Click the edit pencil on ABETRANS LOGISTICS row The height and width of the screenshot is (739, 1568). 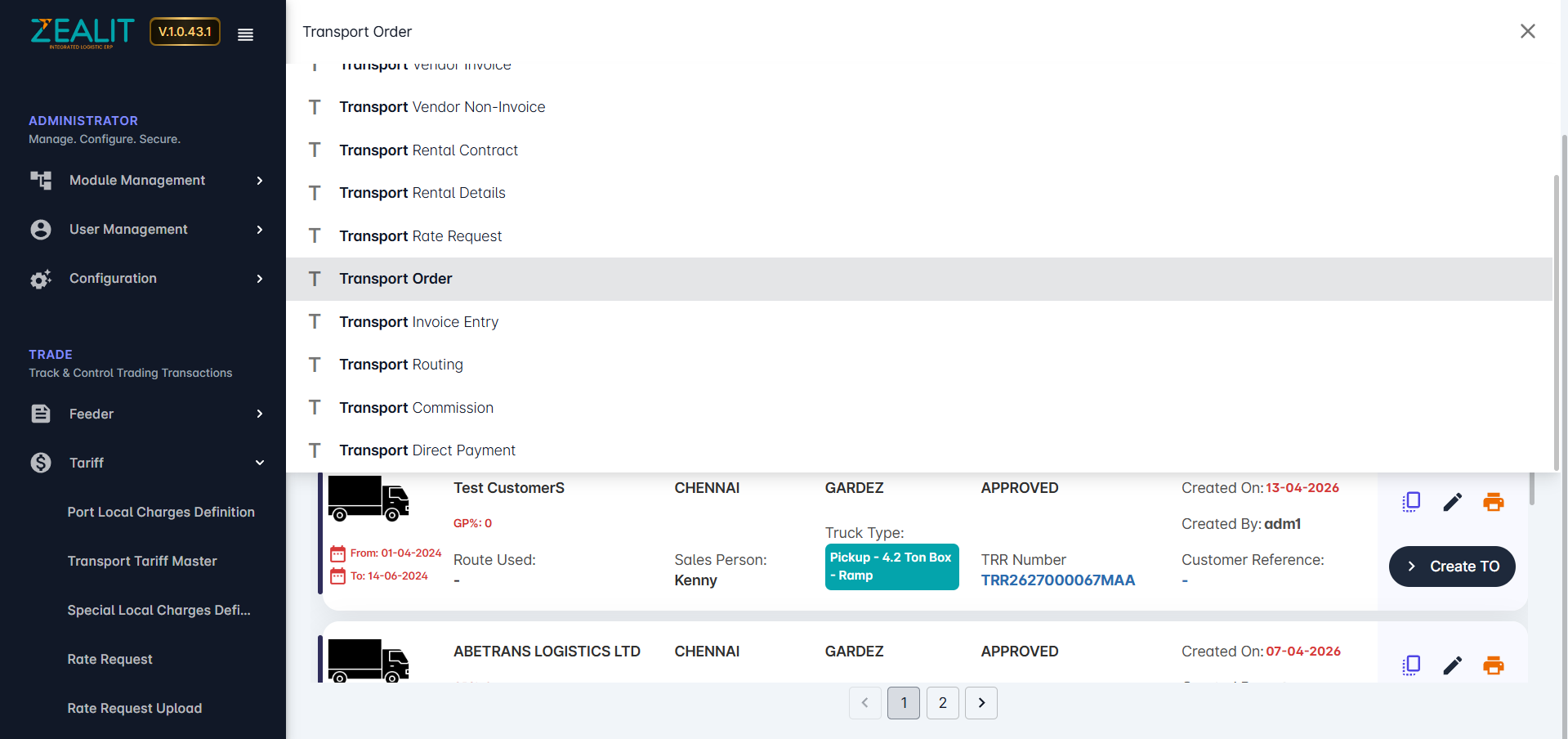click(x=1452, y=665)
